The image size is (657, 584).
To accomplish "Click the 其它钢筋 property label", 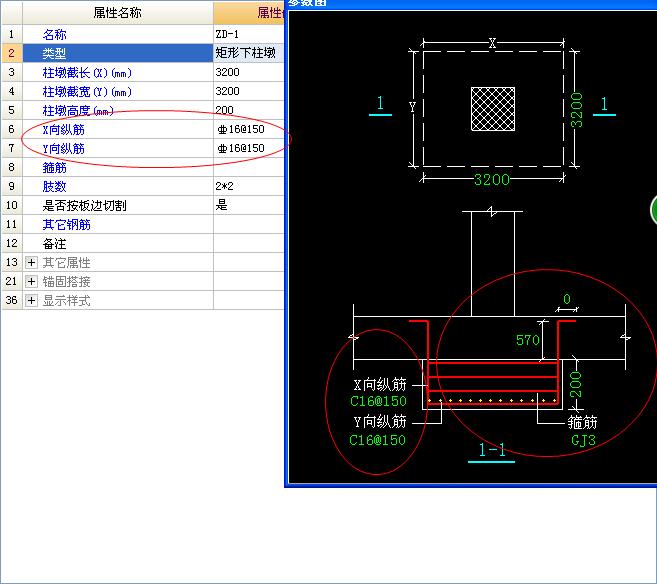I will [x=67, y=225].
